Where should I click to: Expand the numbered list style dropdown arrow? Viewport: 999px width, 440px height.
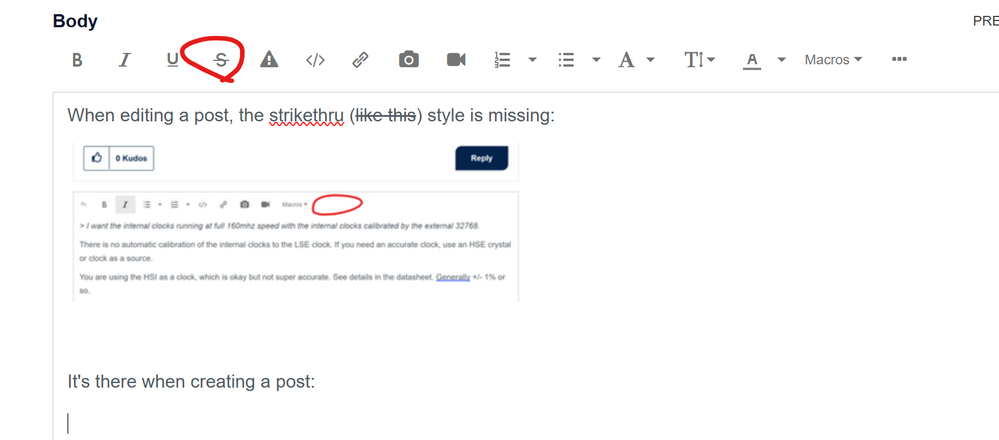click(x=533, y=60)
